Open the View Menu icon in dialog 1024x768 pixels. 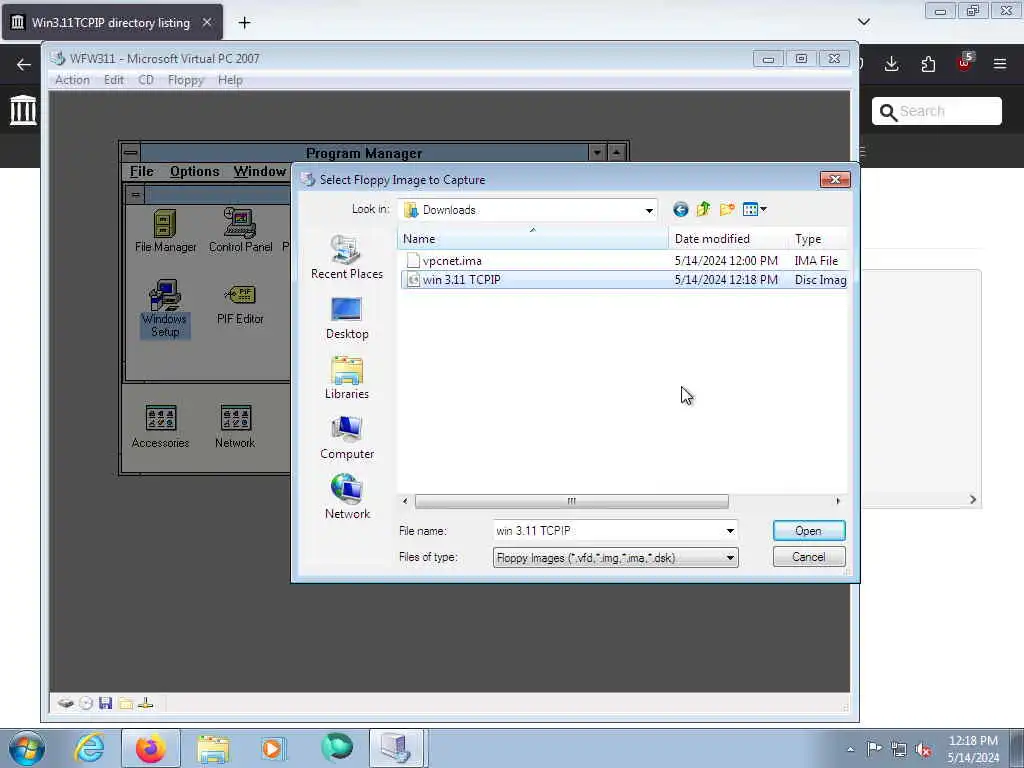(x=754, y=210)
